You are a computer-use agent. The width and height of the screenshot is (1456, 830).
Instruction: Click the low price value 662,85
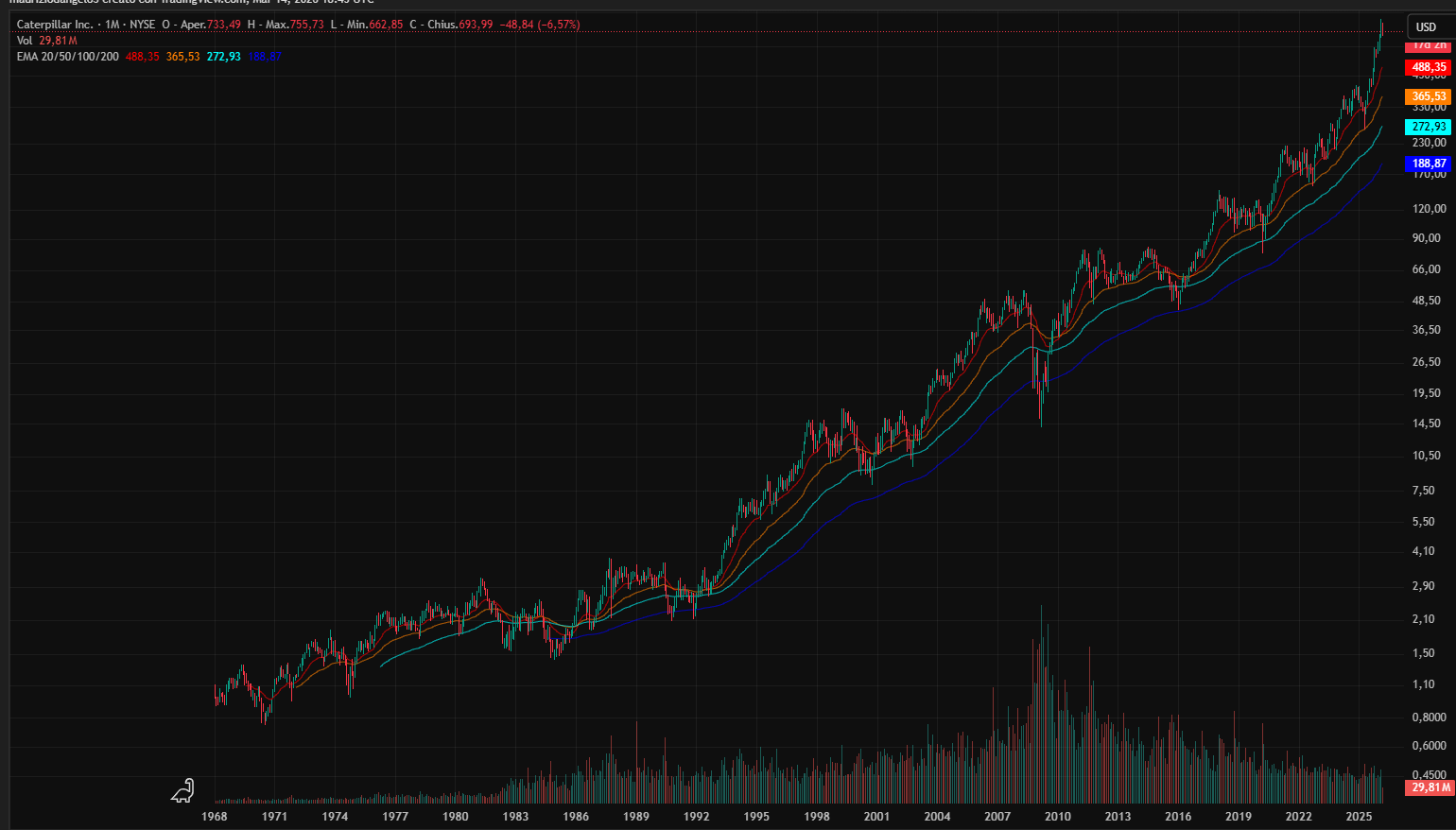tap(386, 25)
